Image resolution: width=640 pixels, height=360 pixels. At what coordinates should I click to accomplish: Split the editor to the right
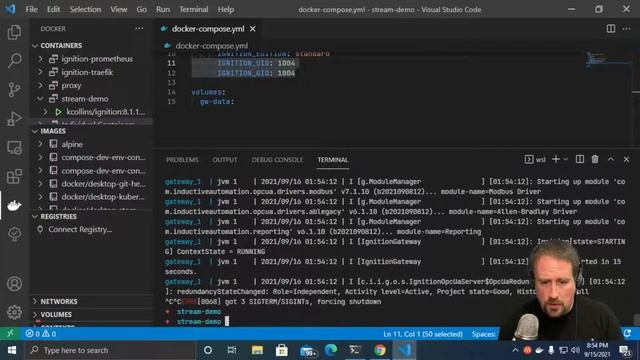pos(611,29)
